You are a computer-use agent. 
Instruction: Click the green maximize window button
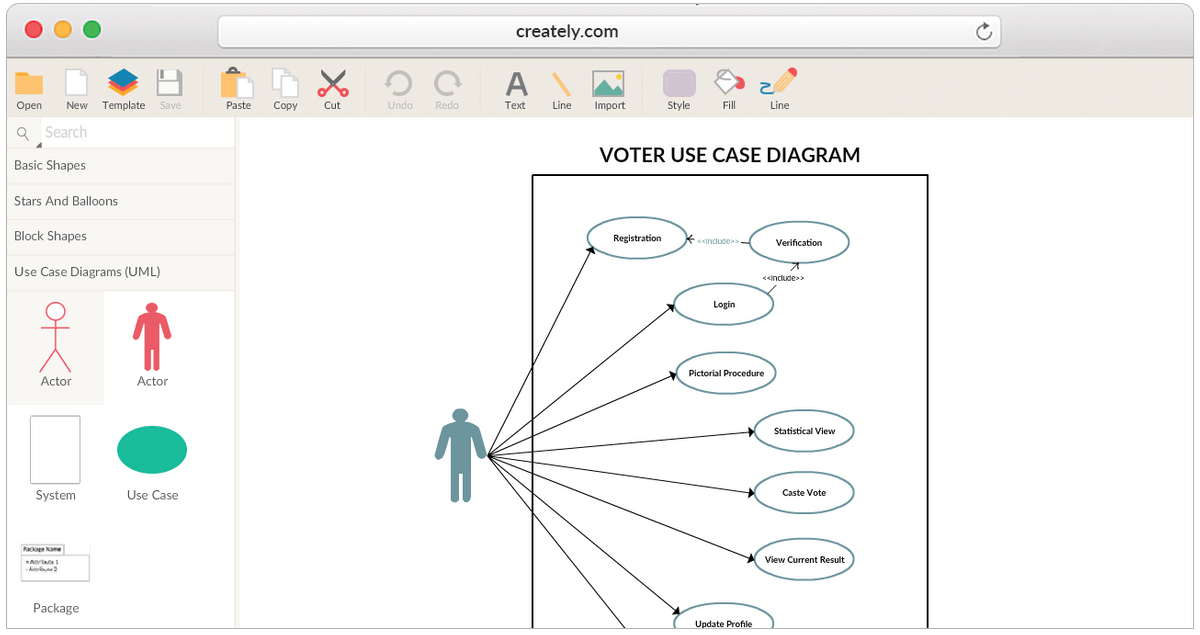coord(92,29)
